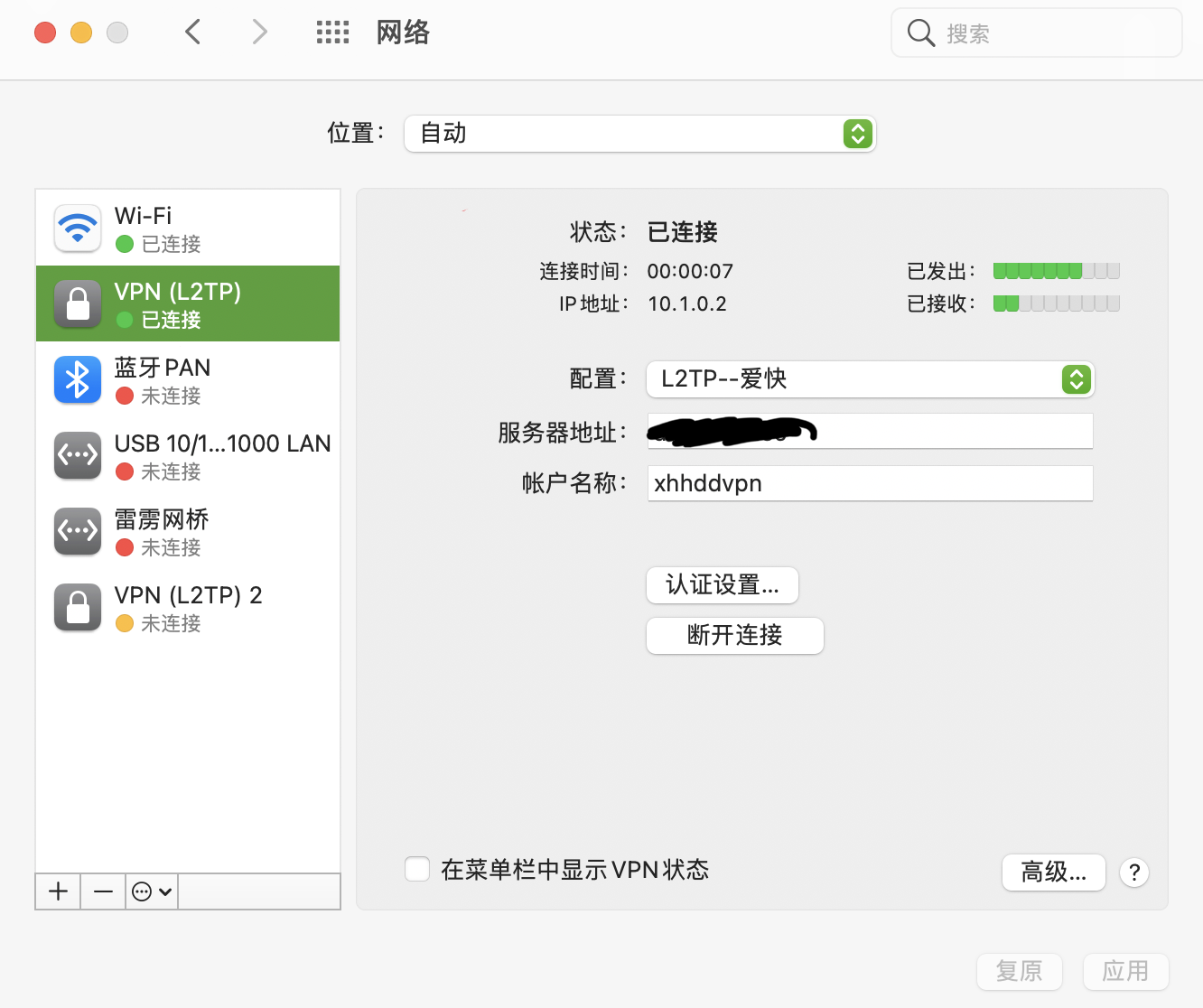Go back with the left chevron arrow

[192, 33]
